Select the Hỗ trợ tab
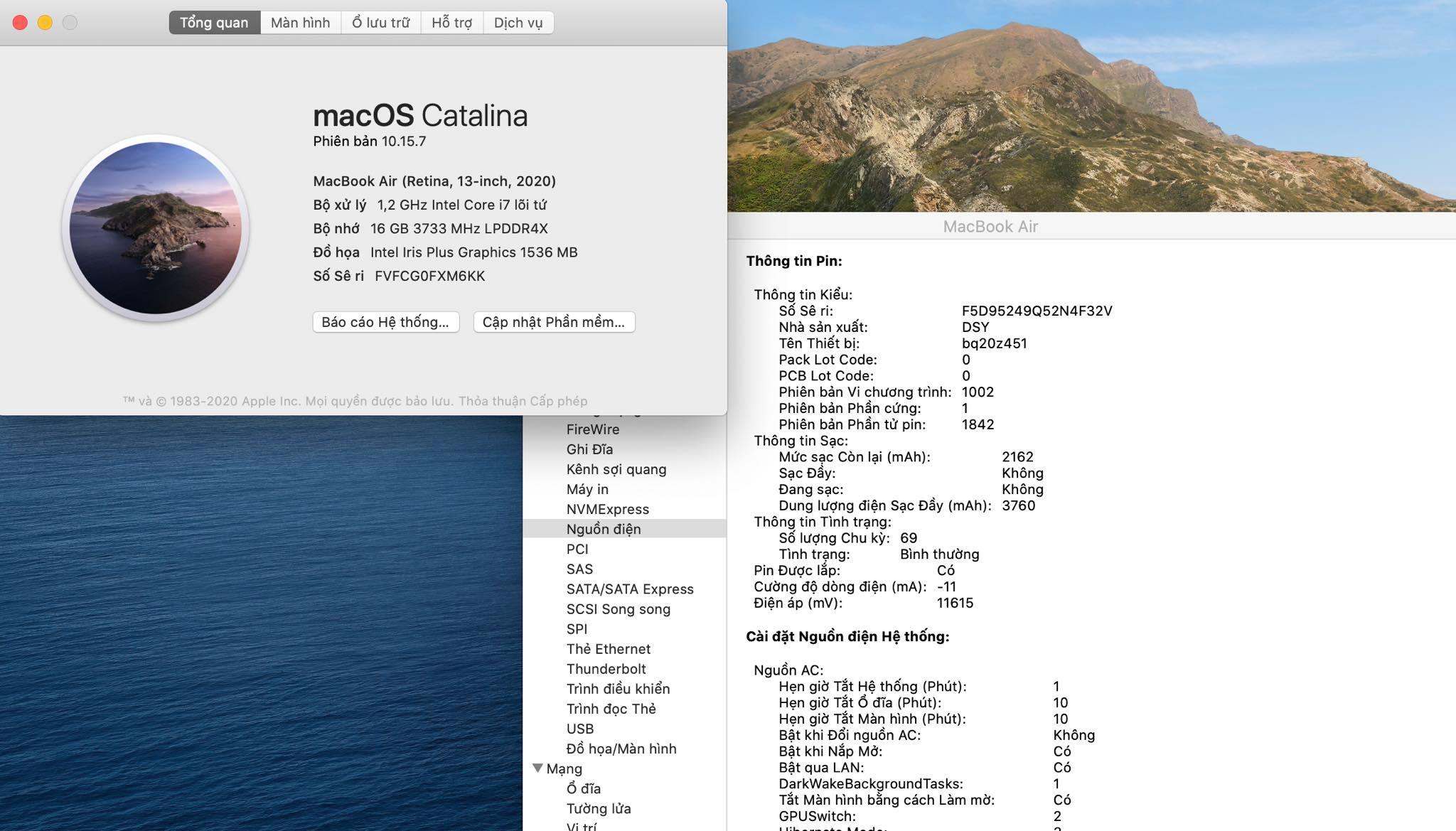 (451, 23)
